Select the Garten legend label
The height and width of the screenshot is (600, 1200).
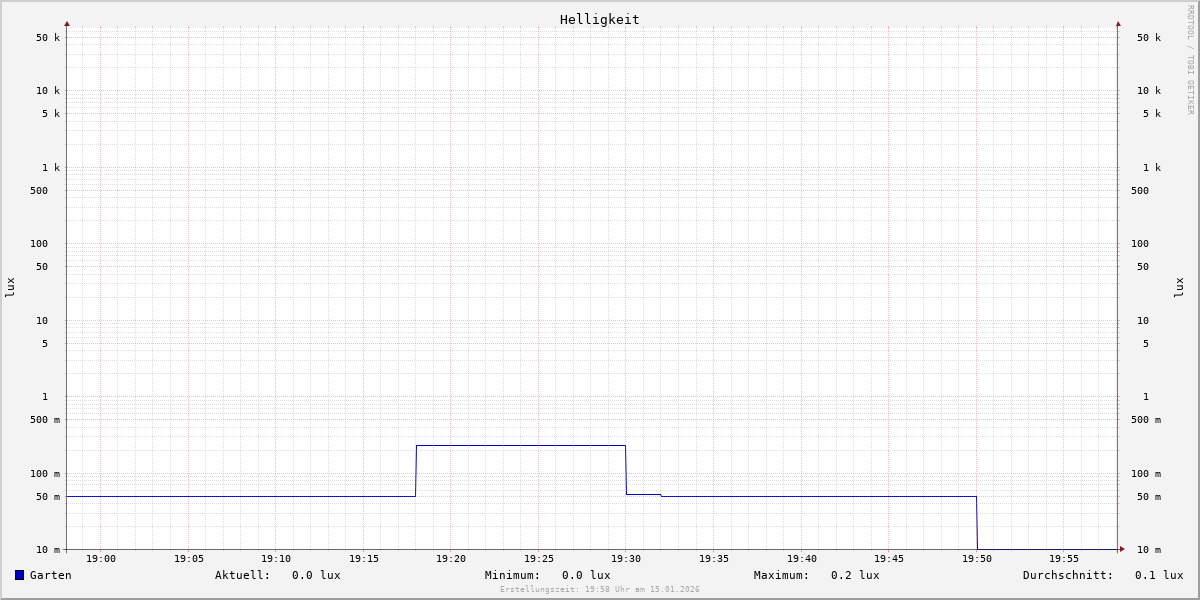(x=51, y=575)
